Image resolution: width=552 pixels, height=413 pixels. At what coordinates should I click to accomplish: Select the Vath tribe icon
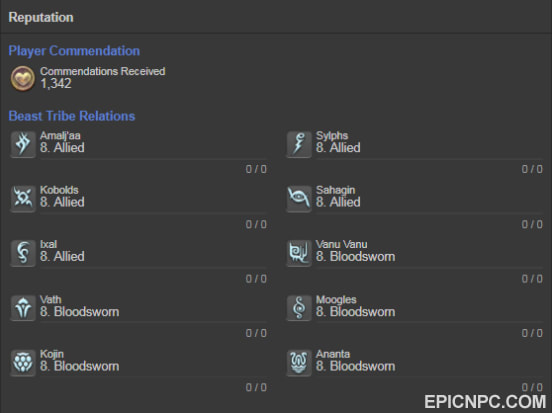(x=23, y=308)
